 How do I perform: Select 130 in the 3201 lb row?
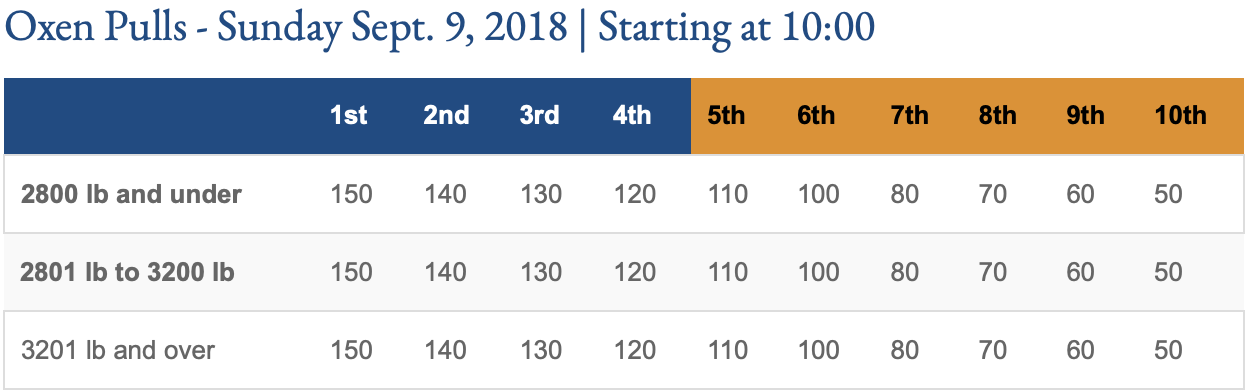click(540, 350)
